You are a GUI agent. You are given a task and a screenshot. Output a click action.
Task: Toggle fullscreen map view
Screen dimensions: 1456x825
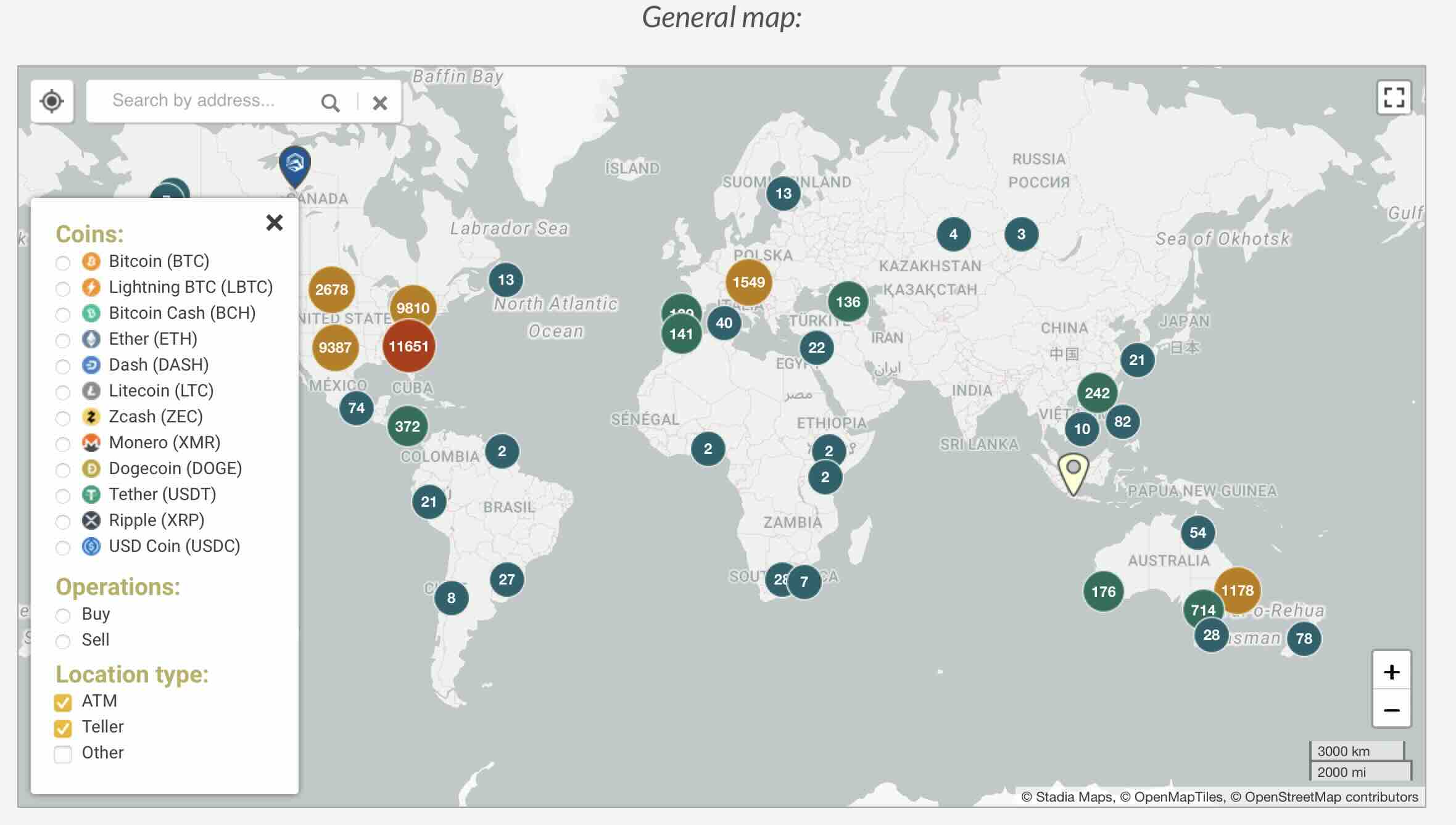click(x=1394, y=97)
